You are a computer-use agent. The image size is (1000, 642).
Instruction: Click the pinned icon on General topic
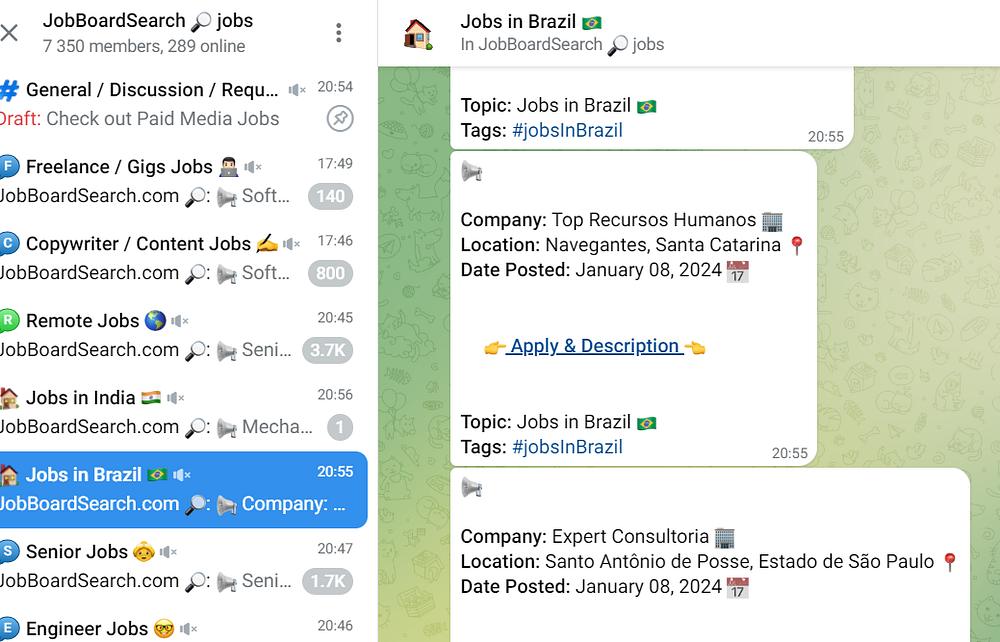[340, 119]
